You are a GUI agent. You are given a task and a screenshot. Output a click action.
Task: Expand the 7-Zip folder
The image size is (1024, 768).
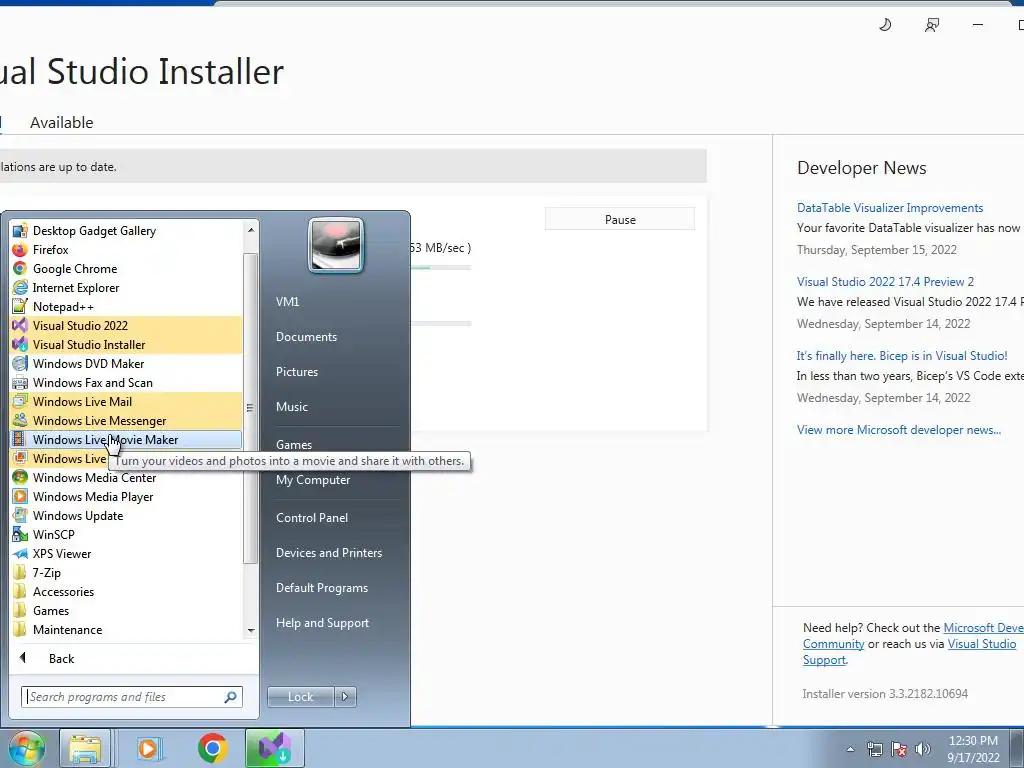pos(126,572)
